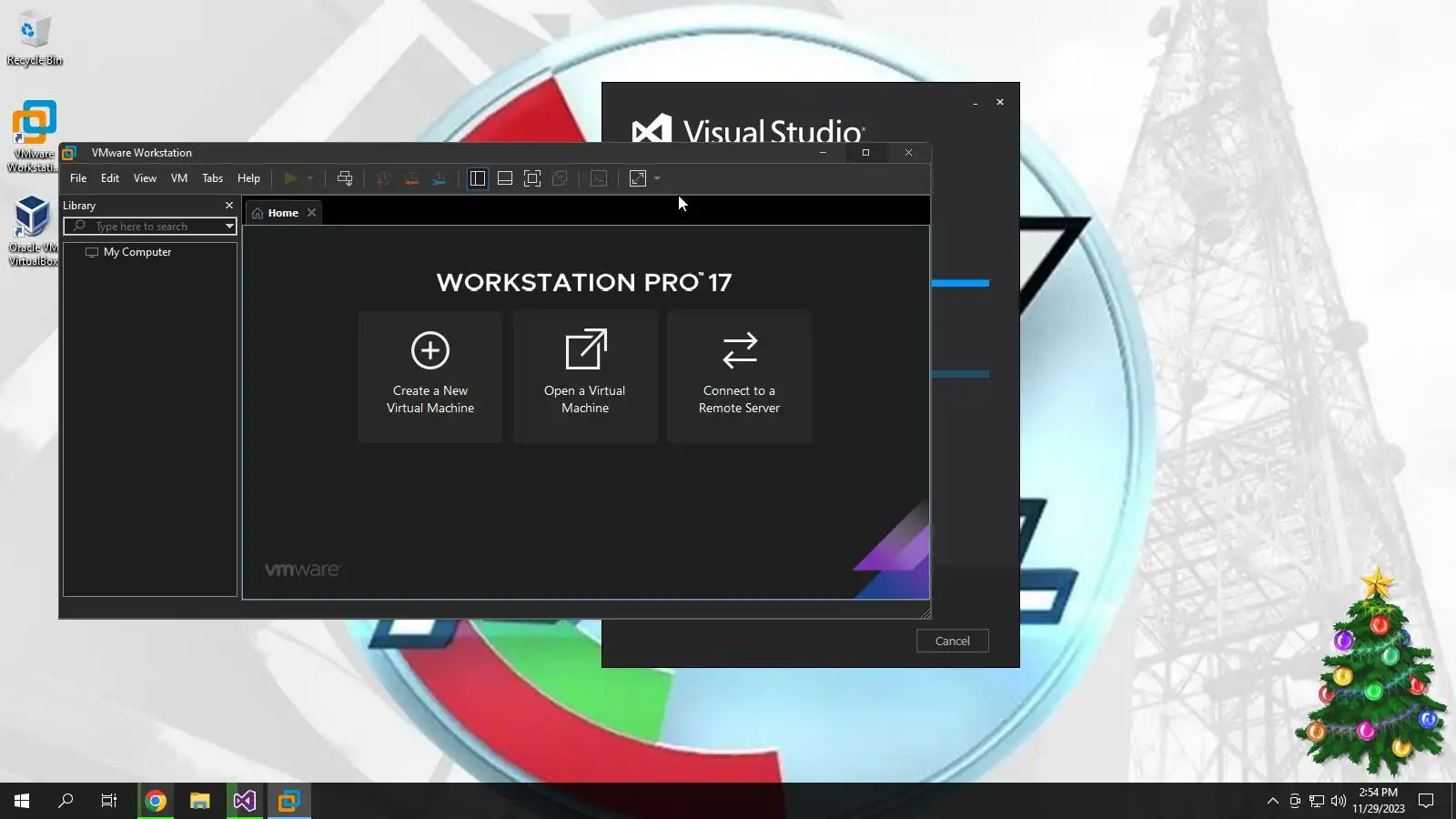Open the Tabs menu

[x=212, y=178]
